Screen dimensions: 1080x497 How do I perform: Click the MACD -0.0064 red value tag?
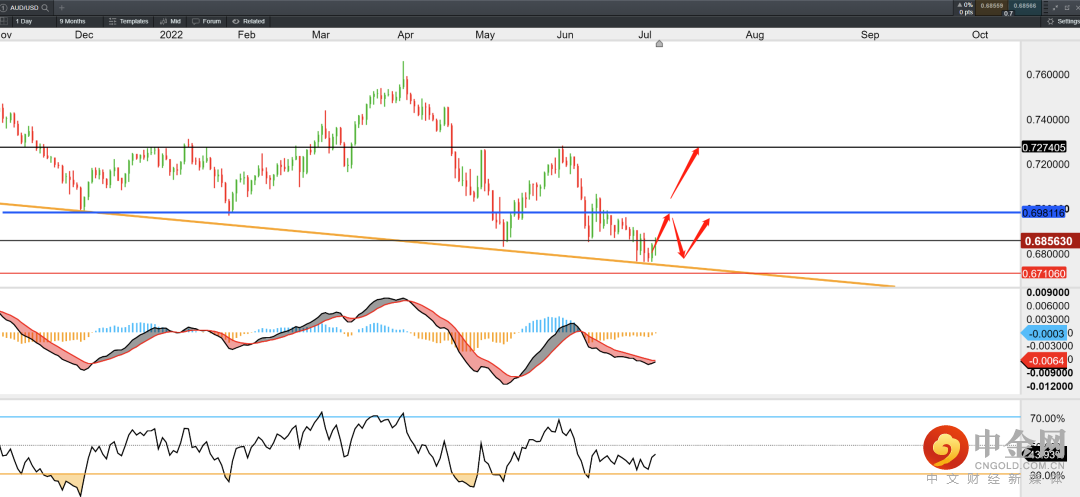[x=1044, y=361]
